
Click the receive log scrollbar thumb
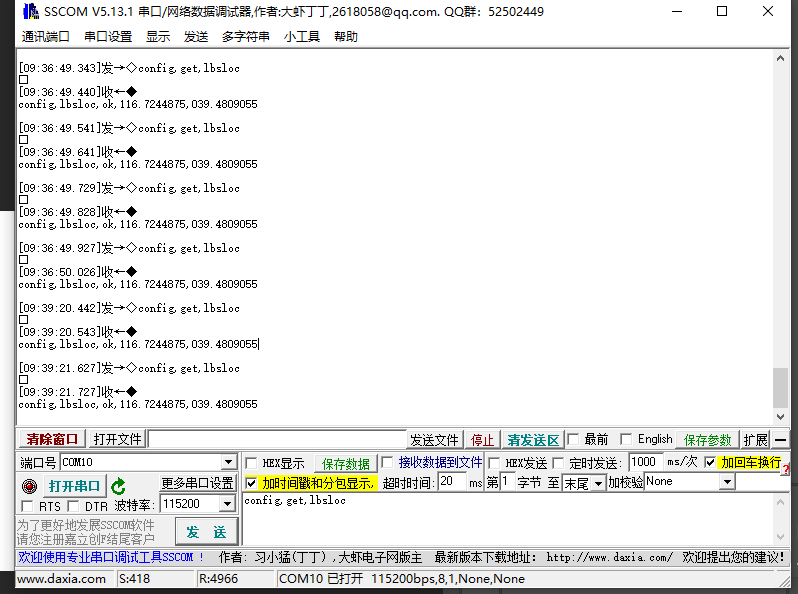coord(780,387)
